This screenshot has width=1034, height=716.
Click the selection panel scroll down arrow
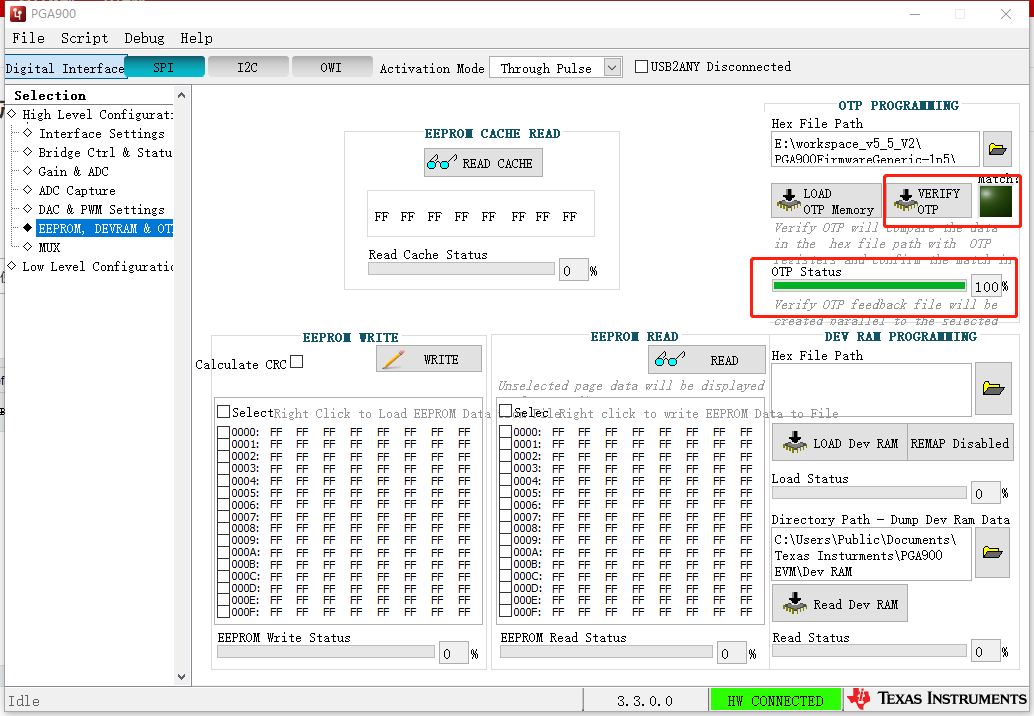click(181, 677)
